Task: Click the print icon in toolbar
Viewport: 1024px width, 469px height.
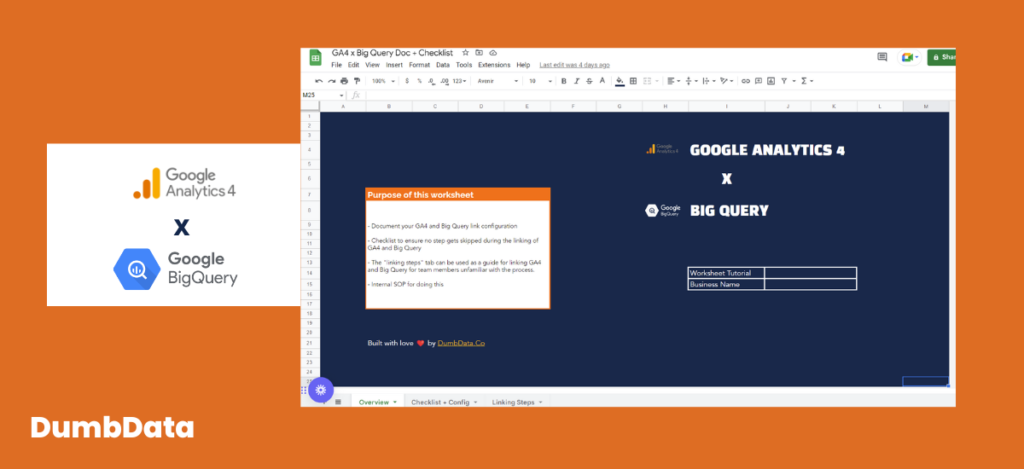Action: (x=344, y=81)
